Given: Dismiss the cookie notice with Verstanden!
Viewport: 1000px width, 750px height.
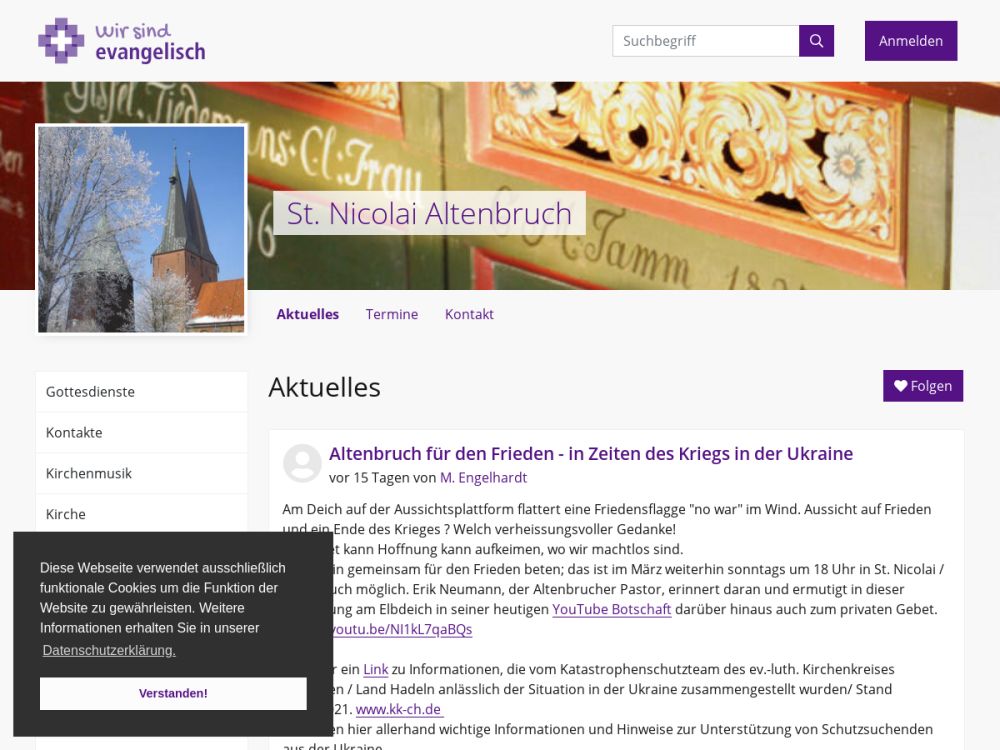Looking at the screenshot, I should pos(173,693).
